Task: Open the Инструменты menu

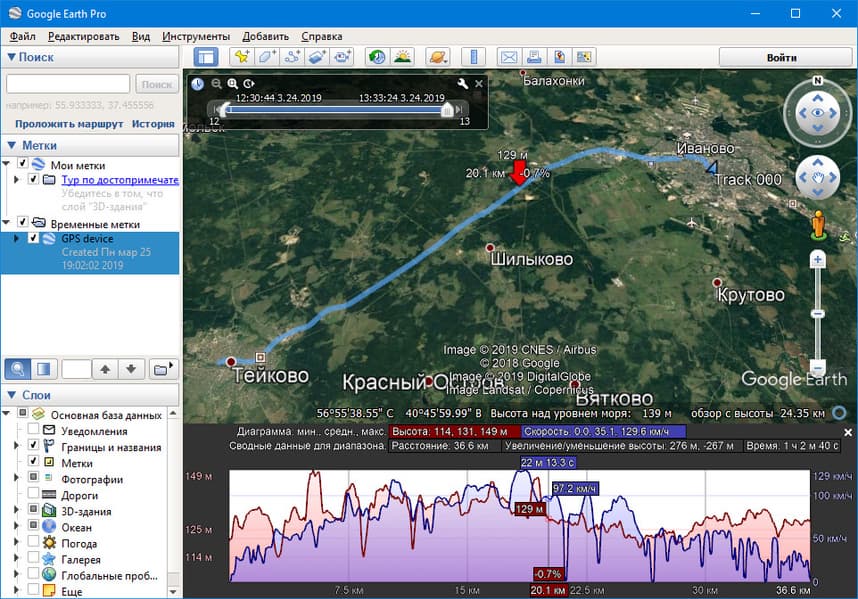Action: click(x=196, y=36)
